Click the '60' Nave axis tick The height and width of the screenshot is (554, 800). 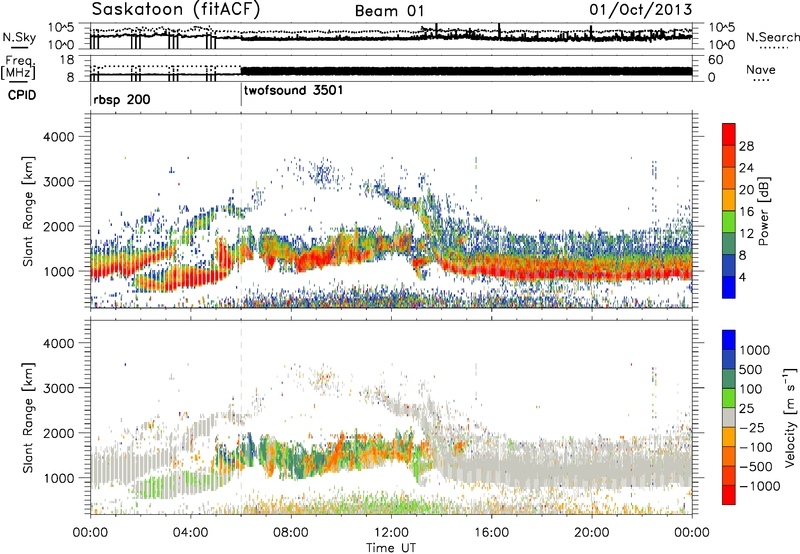(x=716, y=60)
